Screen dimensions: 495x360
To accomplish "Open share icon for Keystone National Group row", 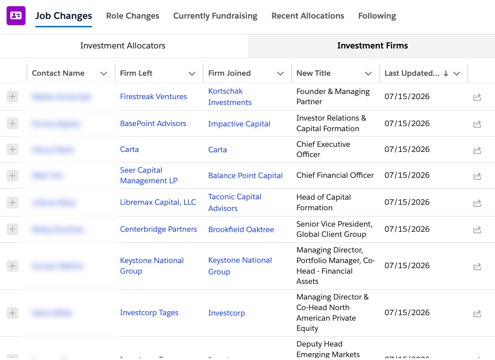I will [x=477, y=266].
